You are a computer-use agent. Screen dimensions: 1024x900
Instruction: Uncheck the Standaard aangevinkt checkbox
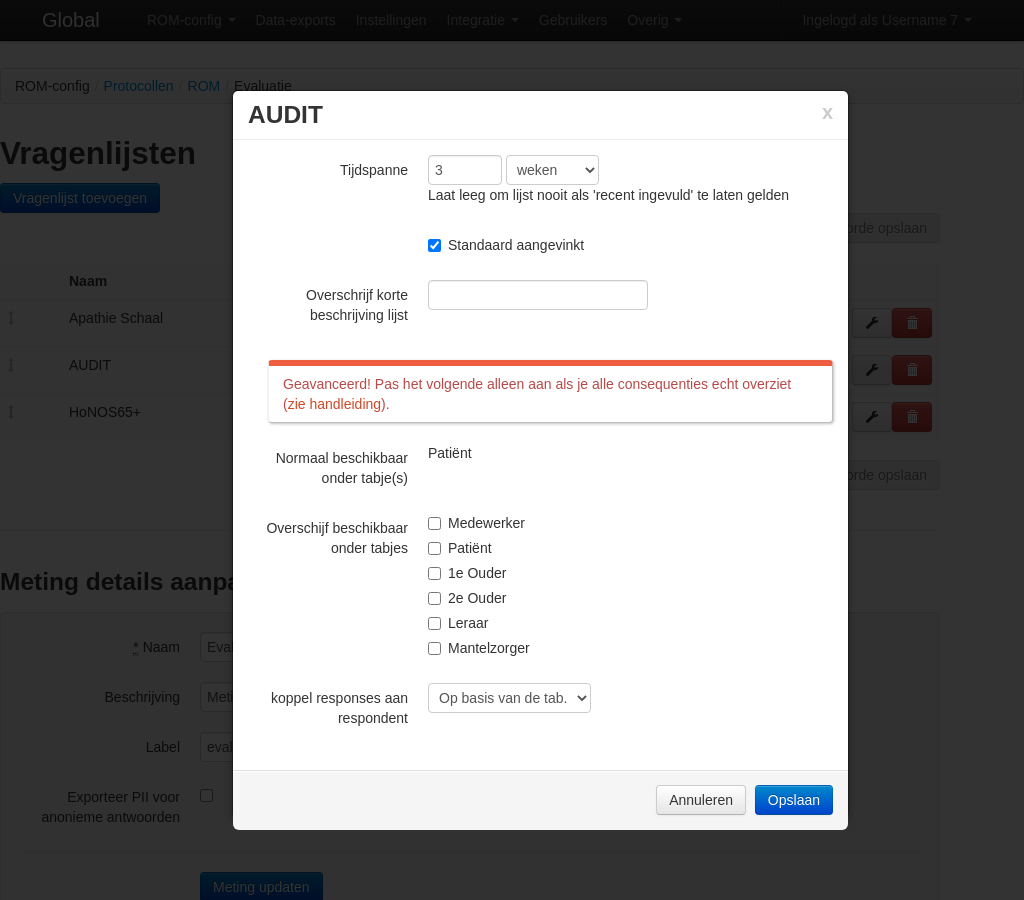click(x=434, y=245)
